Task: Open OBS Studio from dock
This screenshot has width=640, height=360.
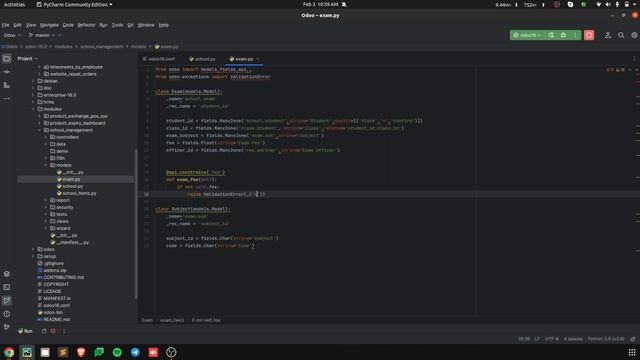Action: [x=171, y=352]
